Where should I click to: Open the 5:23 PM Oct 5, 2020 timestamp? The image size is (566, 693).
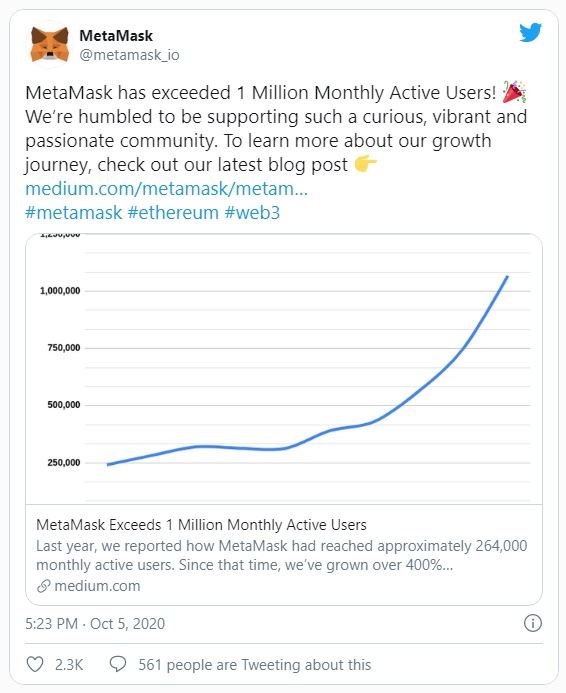(x=95, y=624)
